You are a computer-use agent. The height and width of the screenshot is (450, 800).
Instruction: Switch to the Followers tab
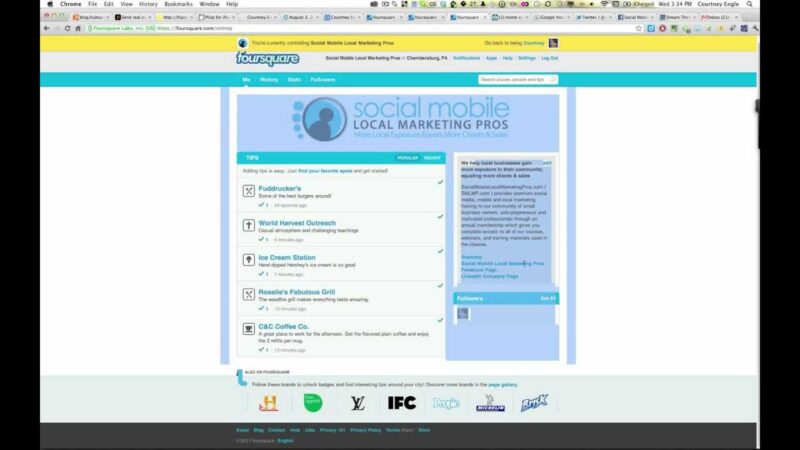323,80
